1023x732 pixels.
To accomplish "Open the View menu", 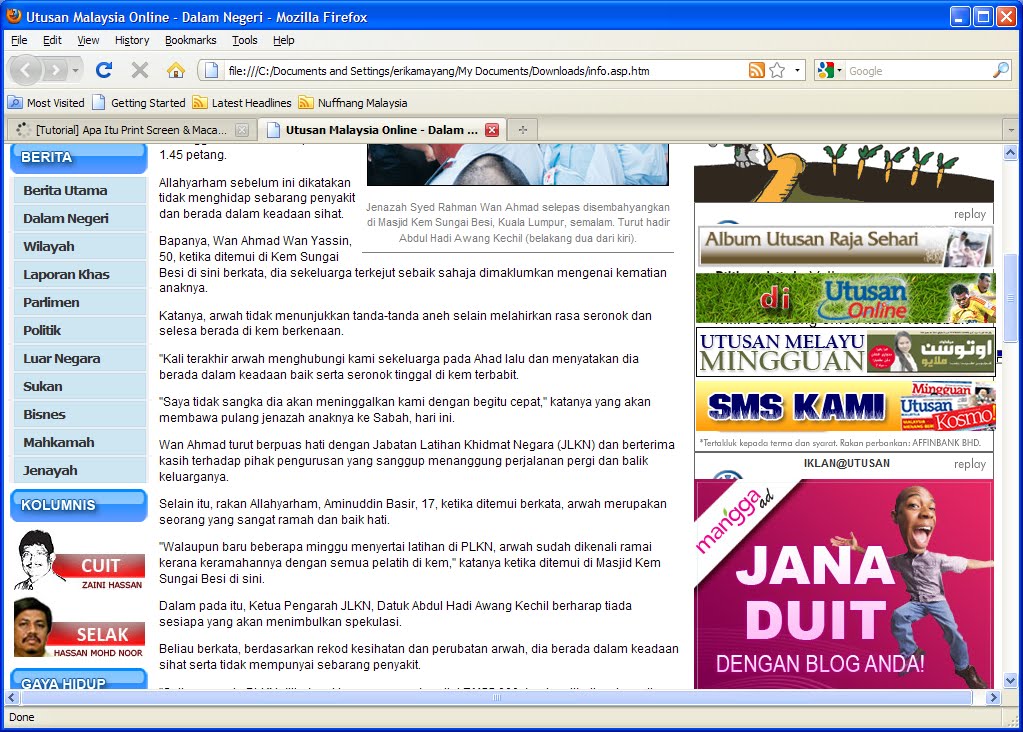I will point(88,40).
